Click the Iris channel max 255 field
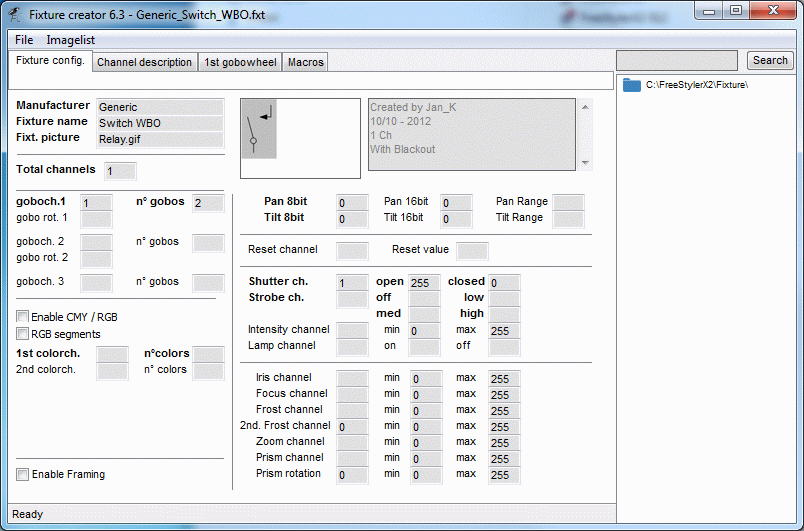The width and height of the screenshot is (804, 531). (505, 379)
